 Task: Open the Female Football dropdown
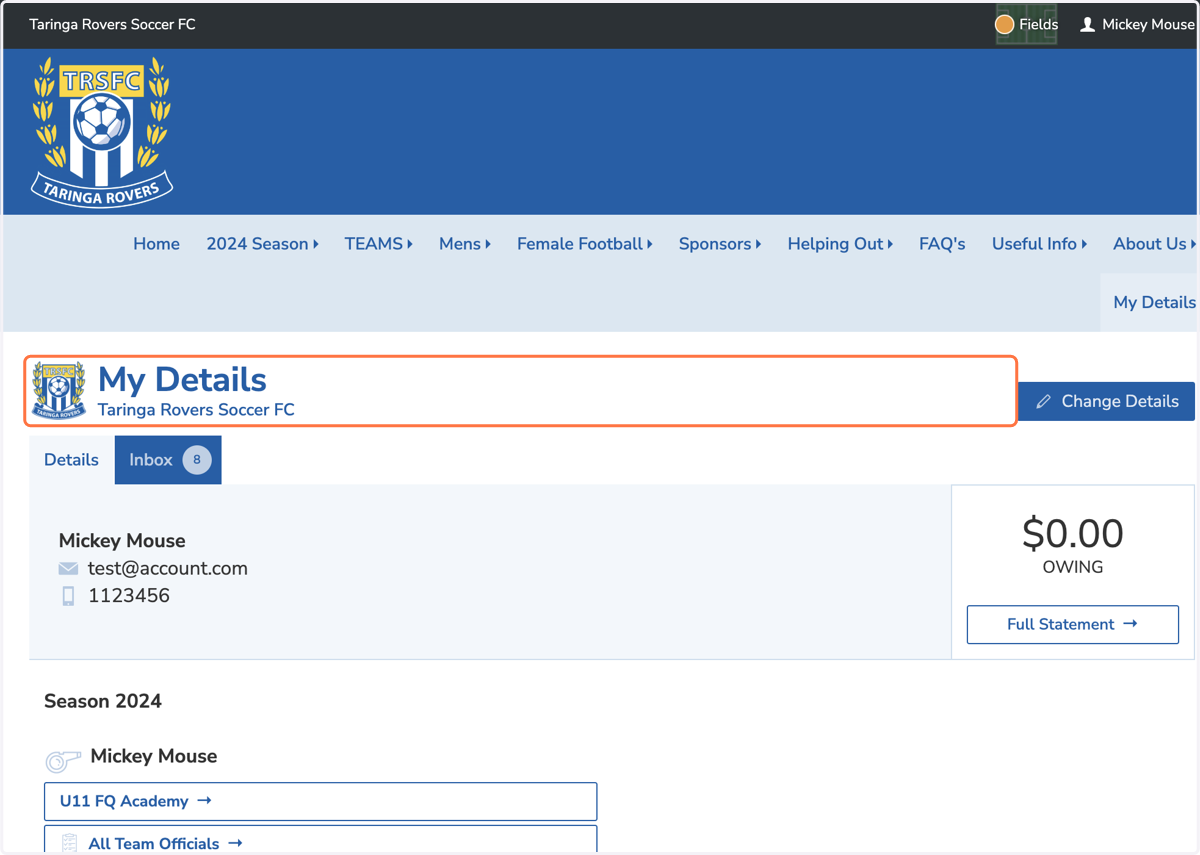[584, 244]
